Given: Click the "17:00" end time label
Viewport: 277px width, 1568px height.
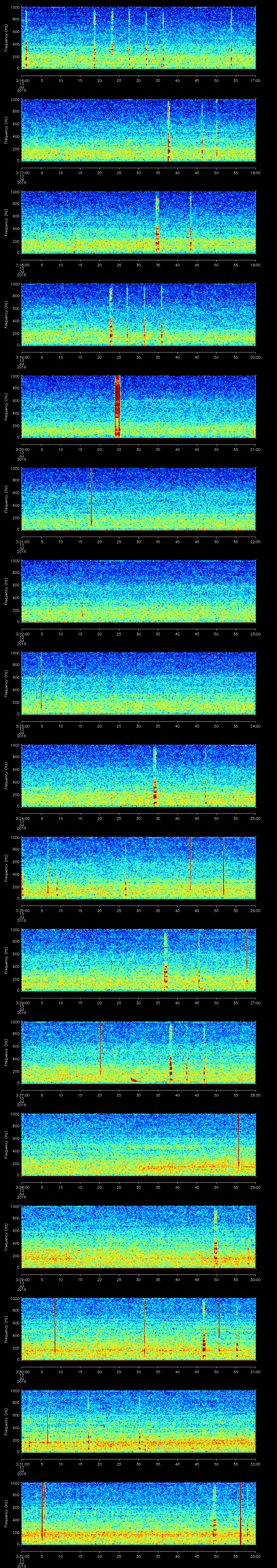Looking at the screenshot, I should tap(255, 80).
